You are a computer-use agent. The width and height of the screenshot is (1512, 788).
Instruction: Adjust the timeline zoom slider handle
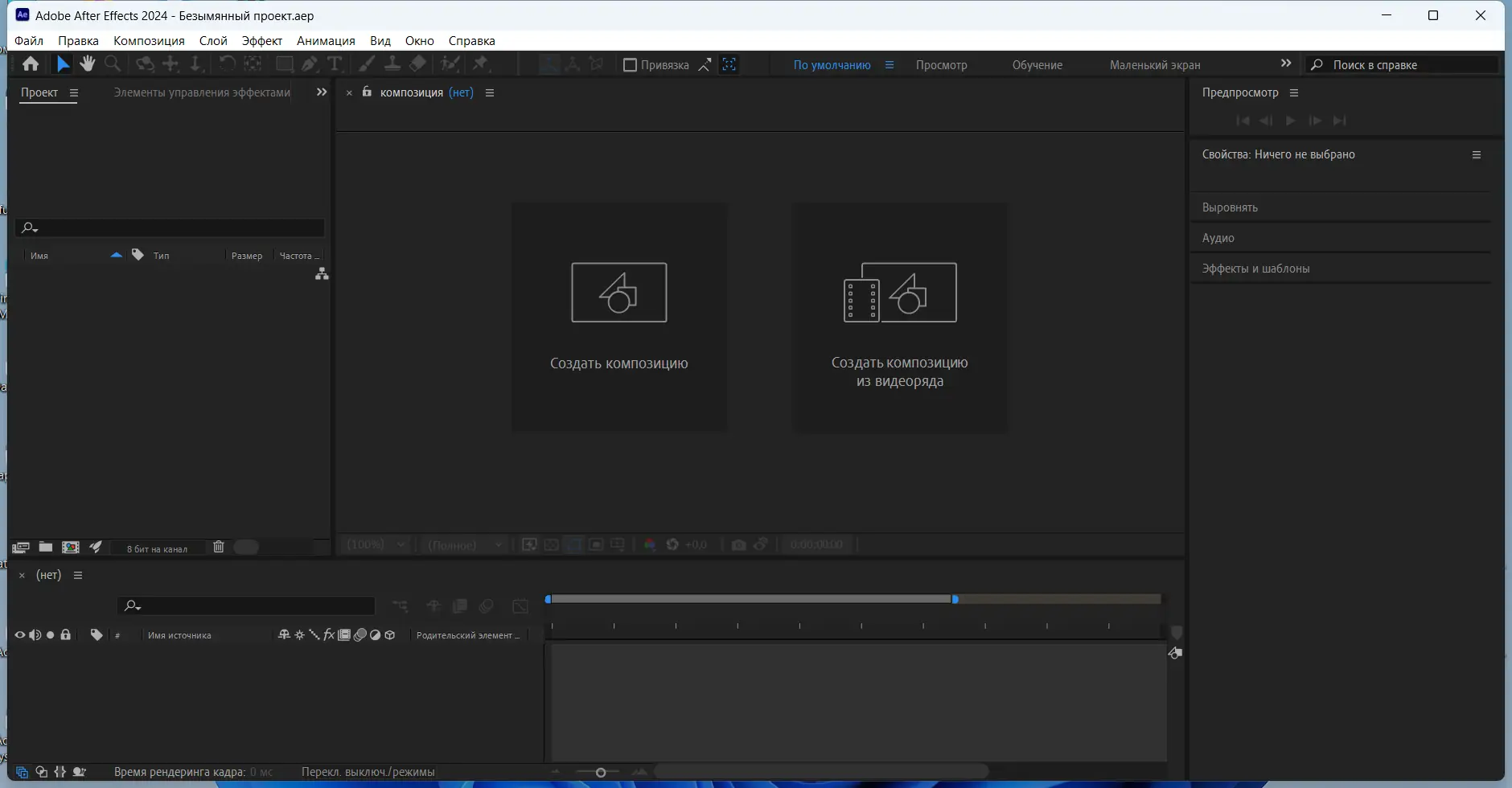click(x=600, y=773)
